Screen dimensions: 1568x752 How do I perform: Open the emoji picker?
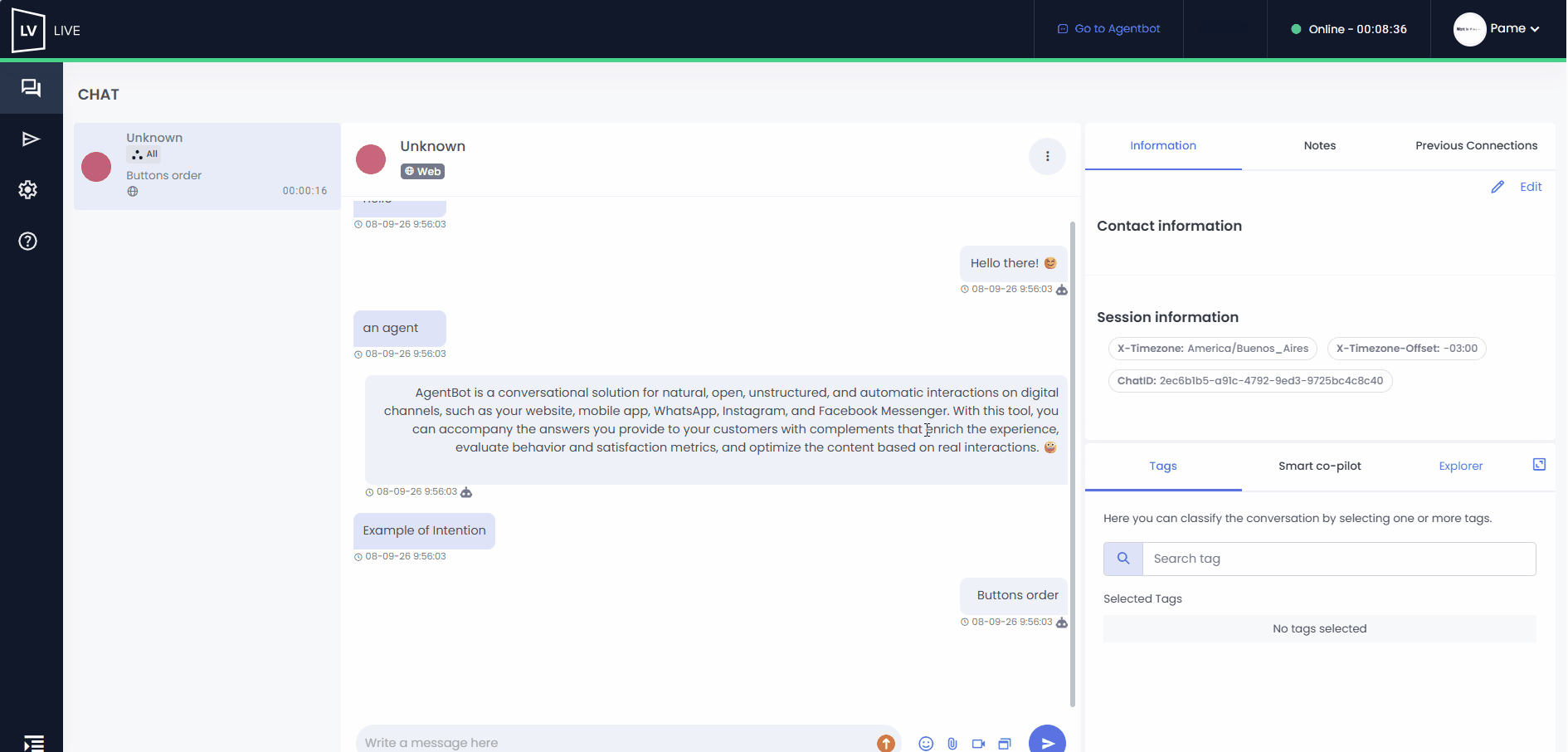[x=926, y=744]
